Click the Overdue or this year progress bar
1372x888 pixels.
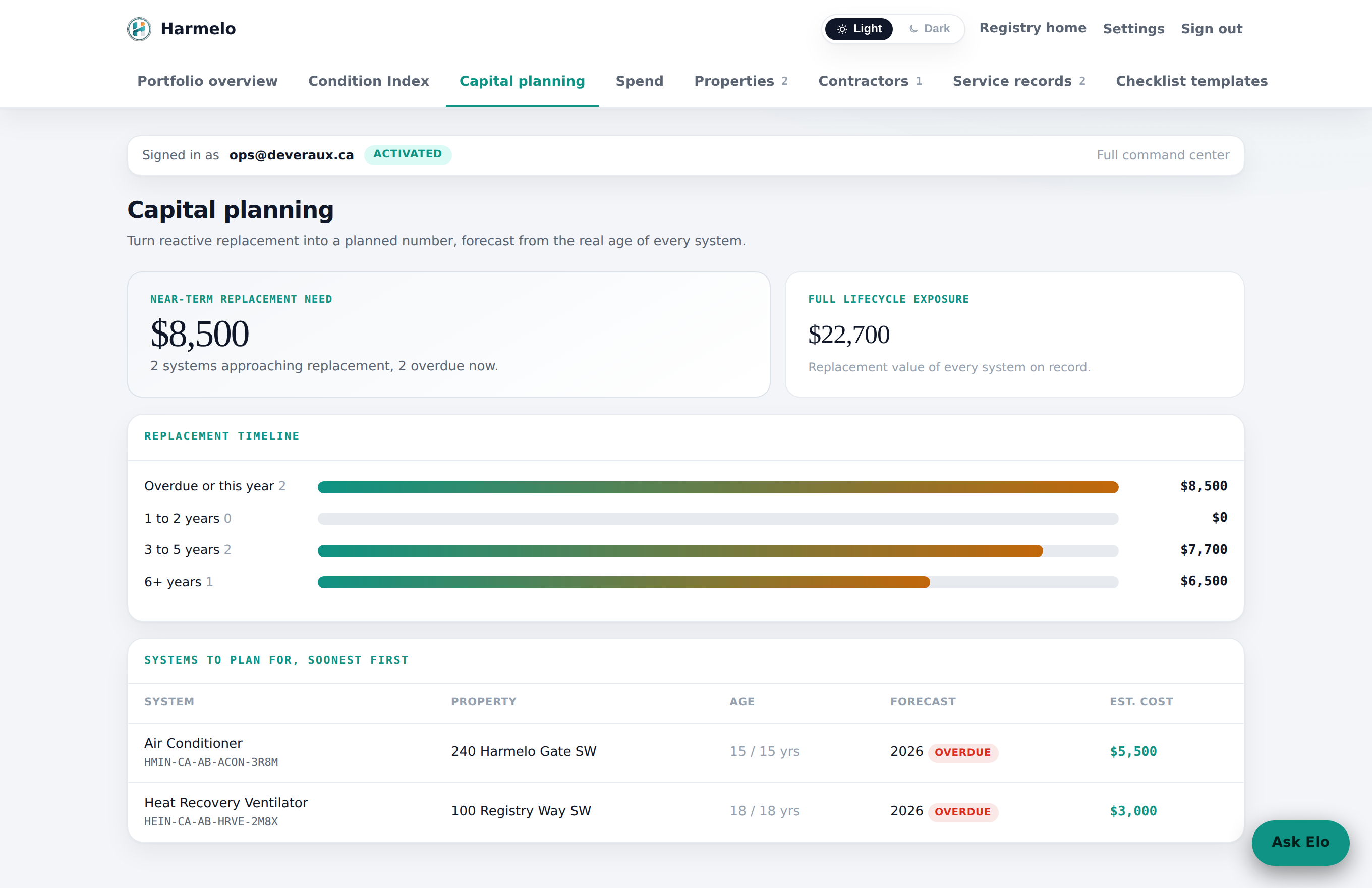tap(718, 487)
